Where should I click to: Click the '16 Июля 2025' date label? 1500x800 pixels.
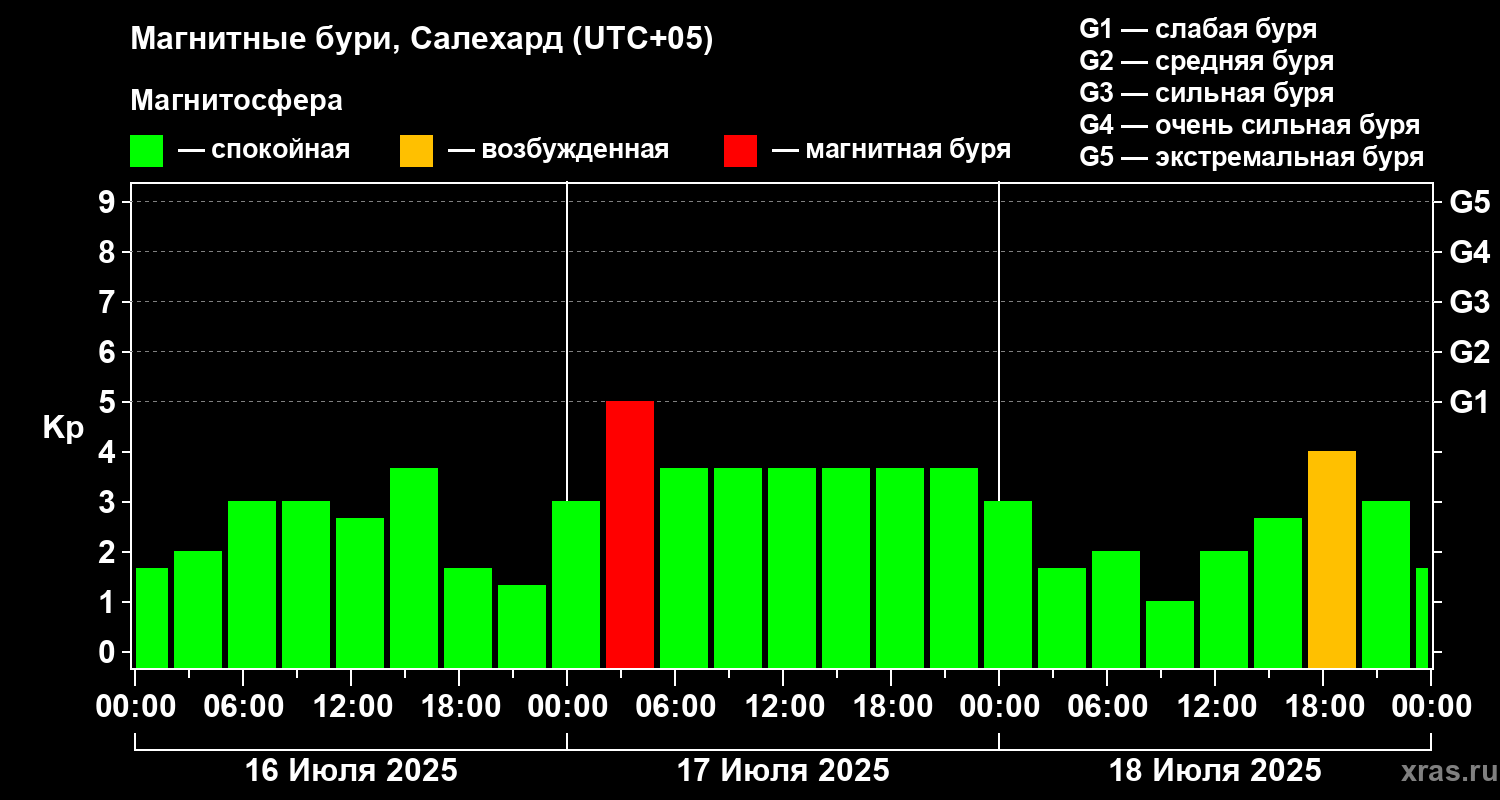(351, 771)
